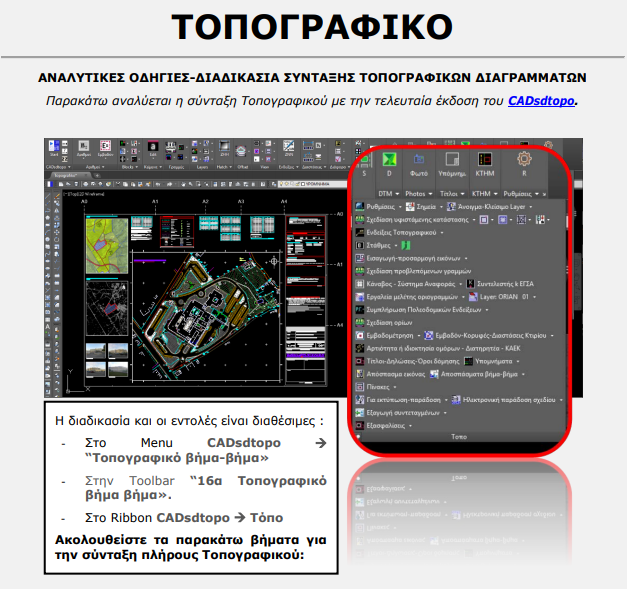This screenshot has height=589, width=627.
Task: Click Κάναβος - Σύστημα Αναφοράς tool
Action: tap(405, 284)
